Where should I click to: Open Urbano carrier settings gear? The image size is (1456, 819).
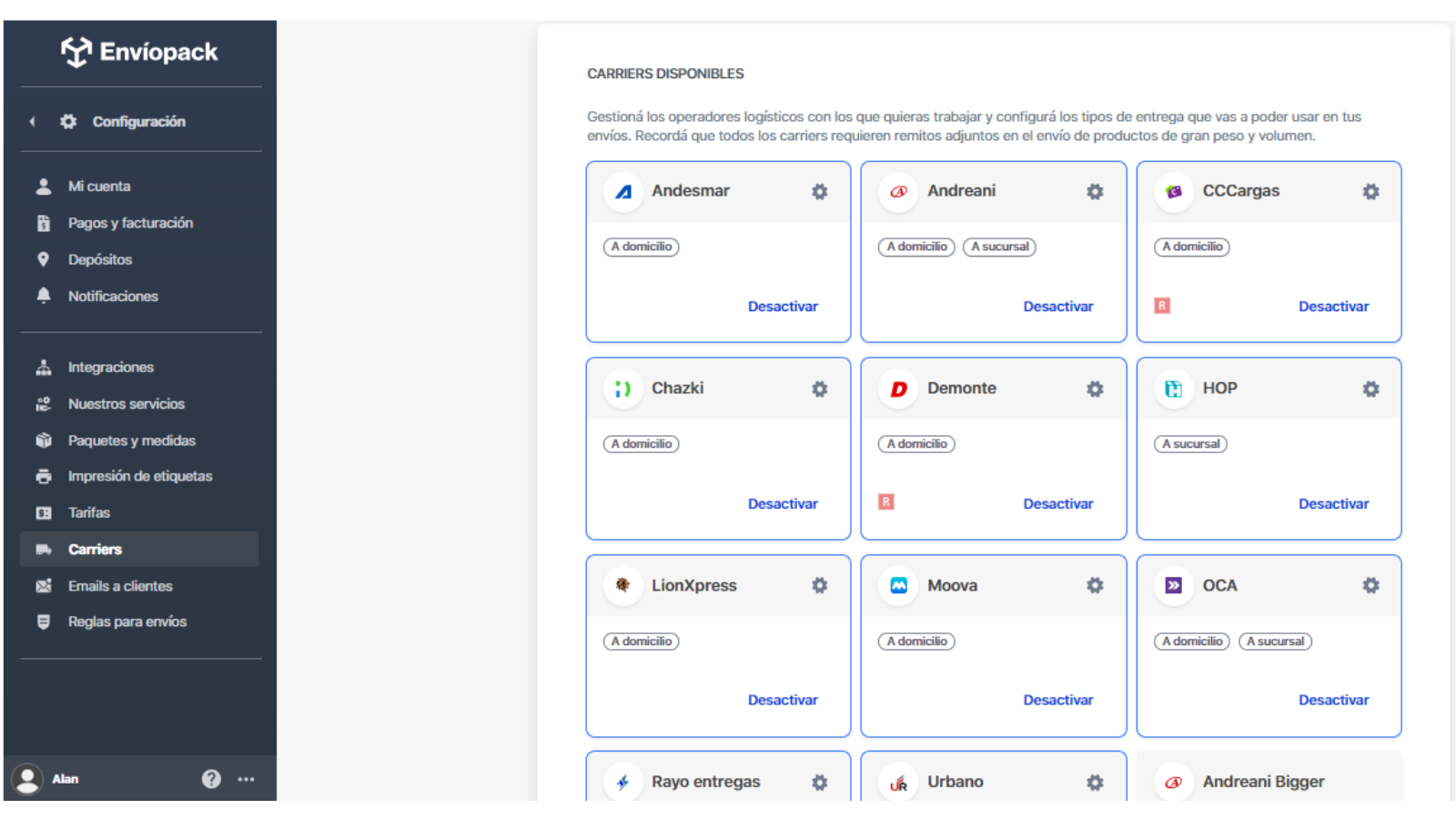coord(1095,783)
